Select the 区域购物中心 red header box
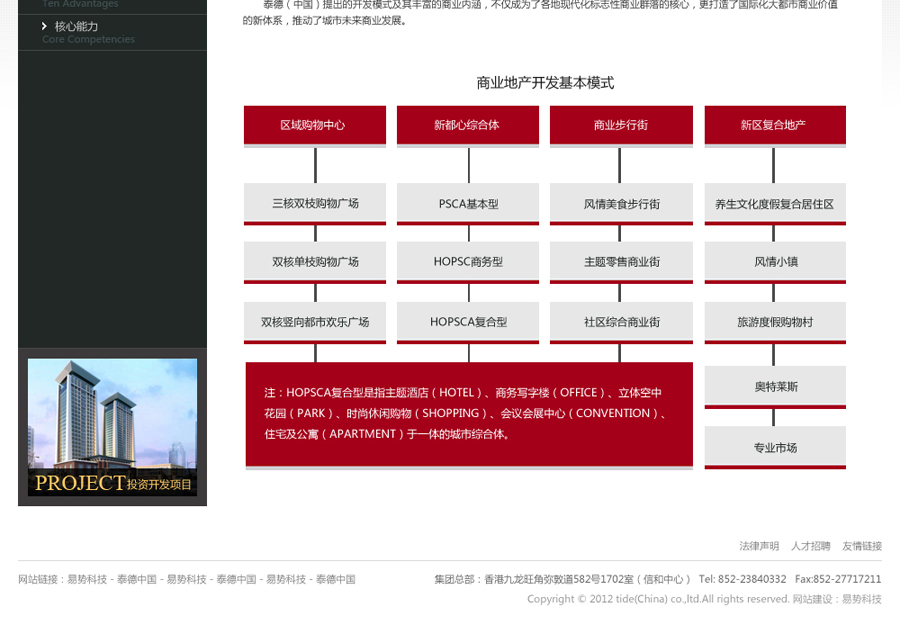Image resolution: width=900 pixels, height=634 pixels. coord(315,125)
